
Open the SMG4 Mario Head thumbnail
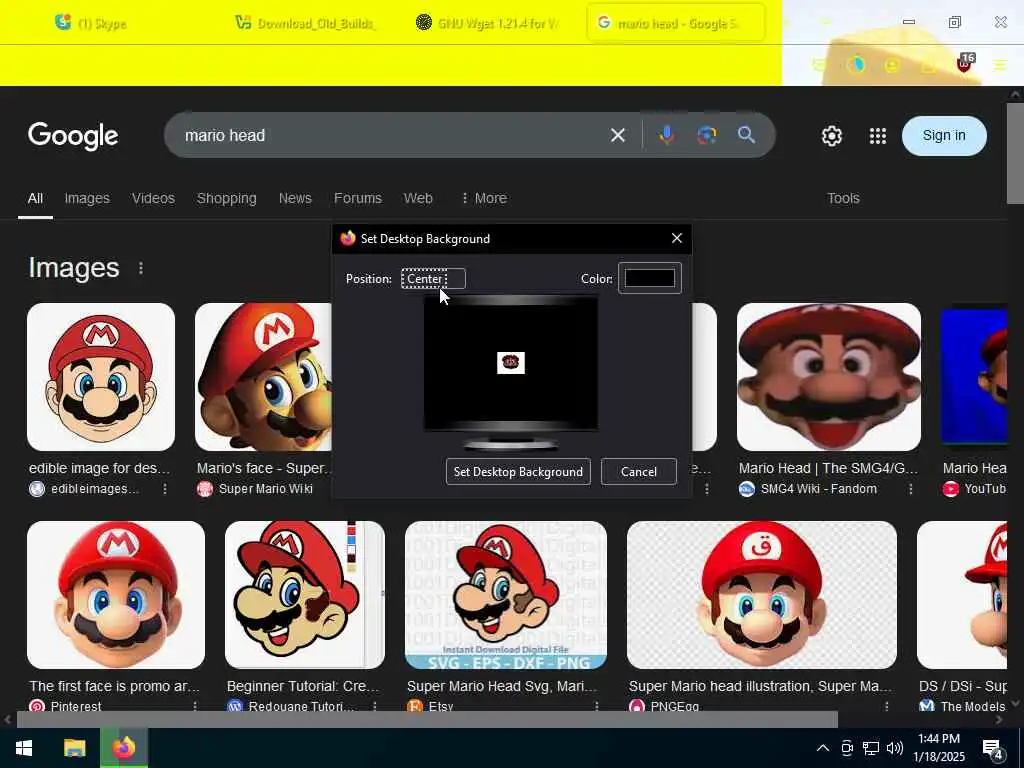(x=828, y=376)
